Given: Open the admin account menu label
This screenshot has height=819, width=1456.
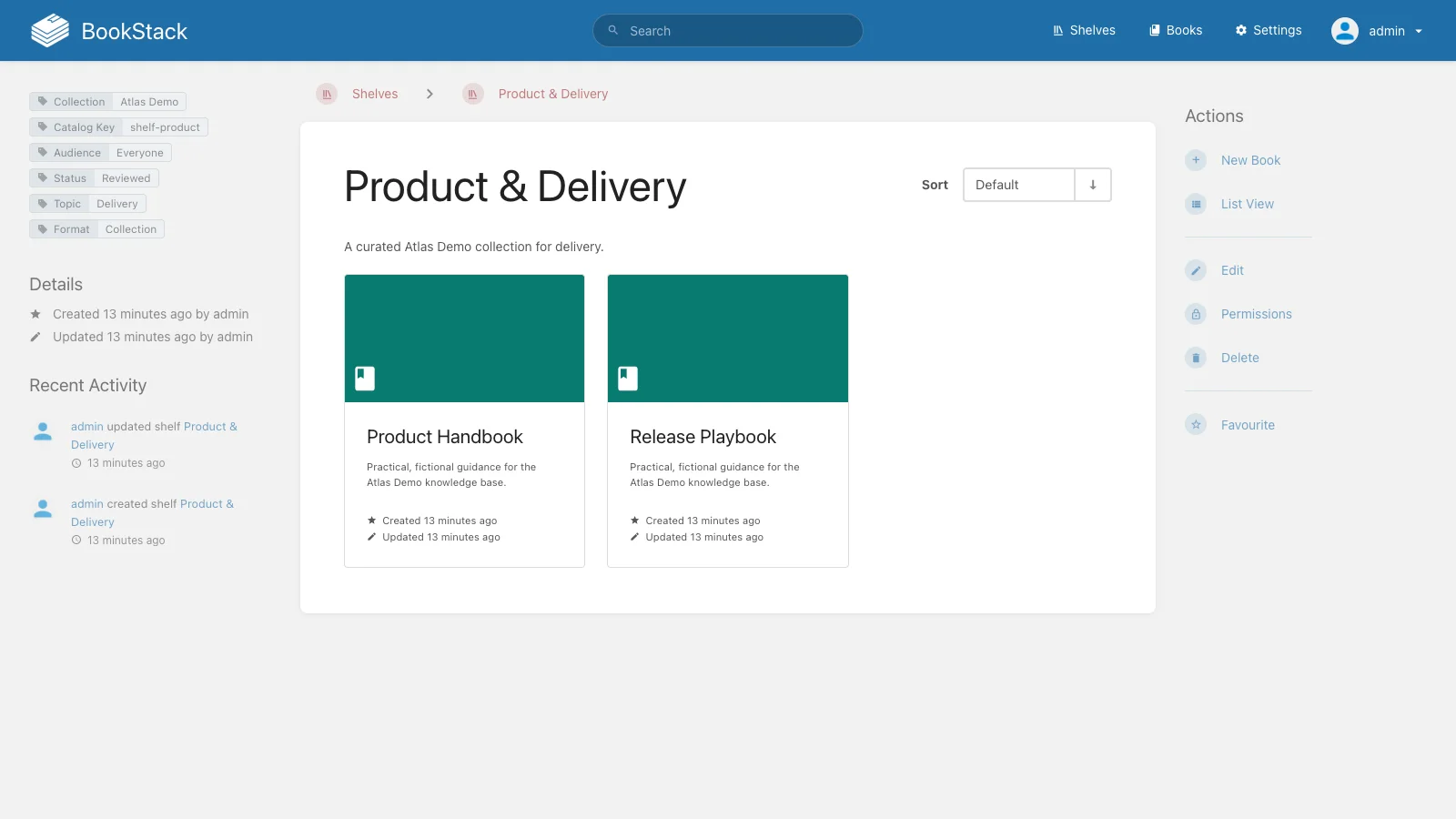Looking at the screenshot, I should [1387, 31].
